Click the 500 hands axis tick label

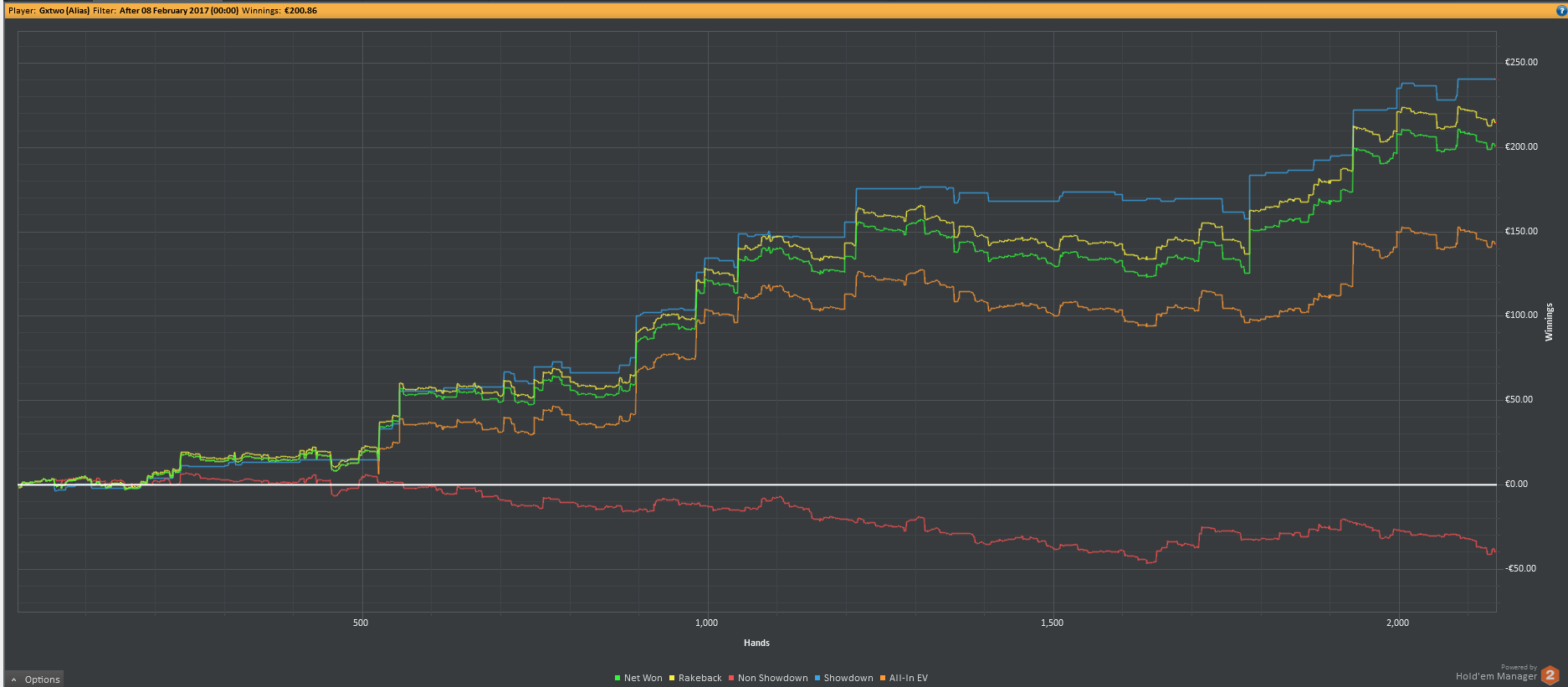tap(361, 623)
